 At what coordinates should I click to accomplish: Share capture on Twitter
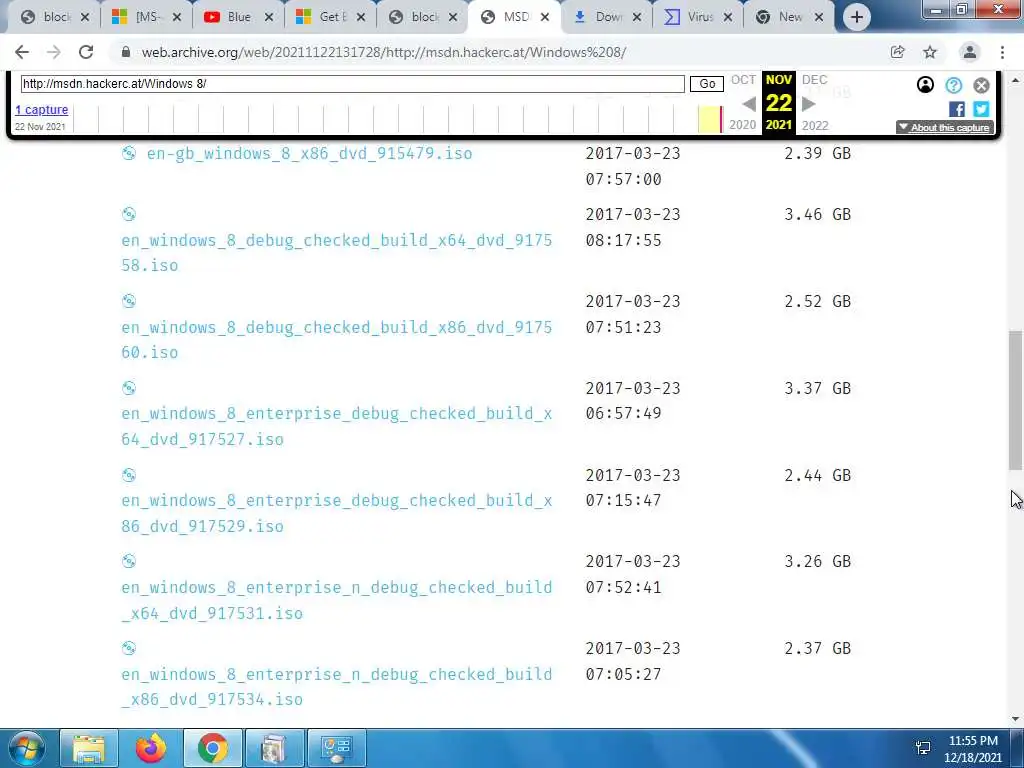pyautogui.click(x=981, y=109)
